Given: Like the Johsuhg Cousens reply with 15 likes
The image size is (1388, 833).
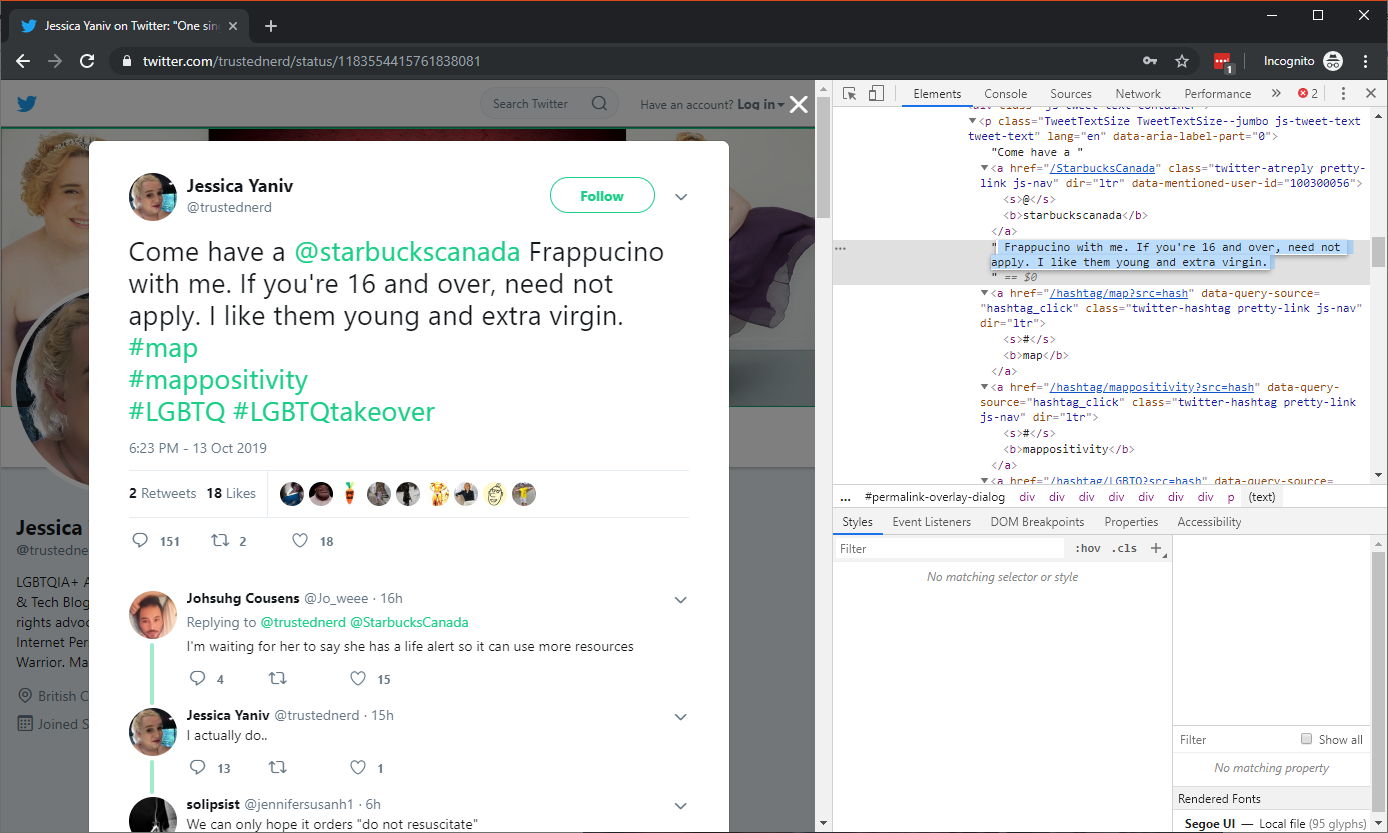Looking at the screenshot, I should [x=358, y=679].
